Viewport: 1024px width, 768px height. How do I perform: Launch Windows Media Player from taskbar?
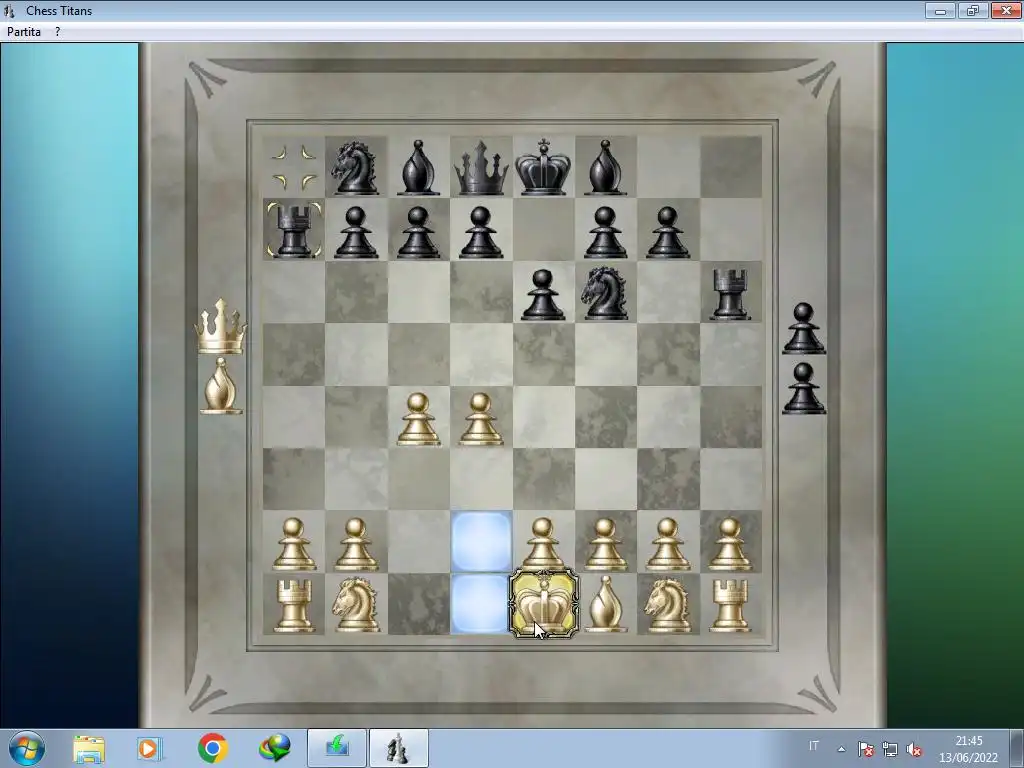(x=149, y=748)
